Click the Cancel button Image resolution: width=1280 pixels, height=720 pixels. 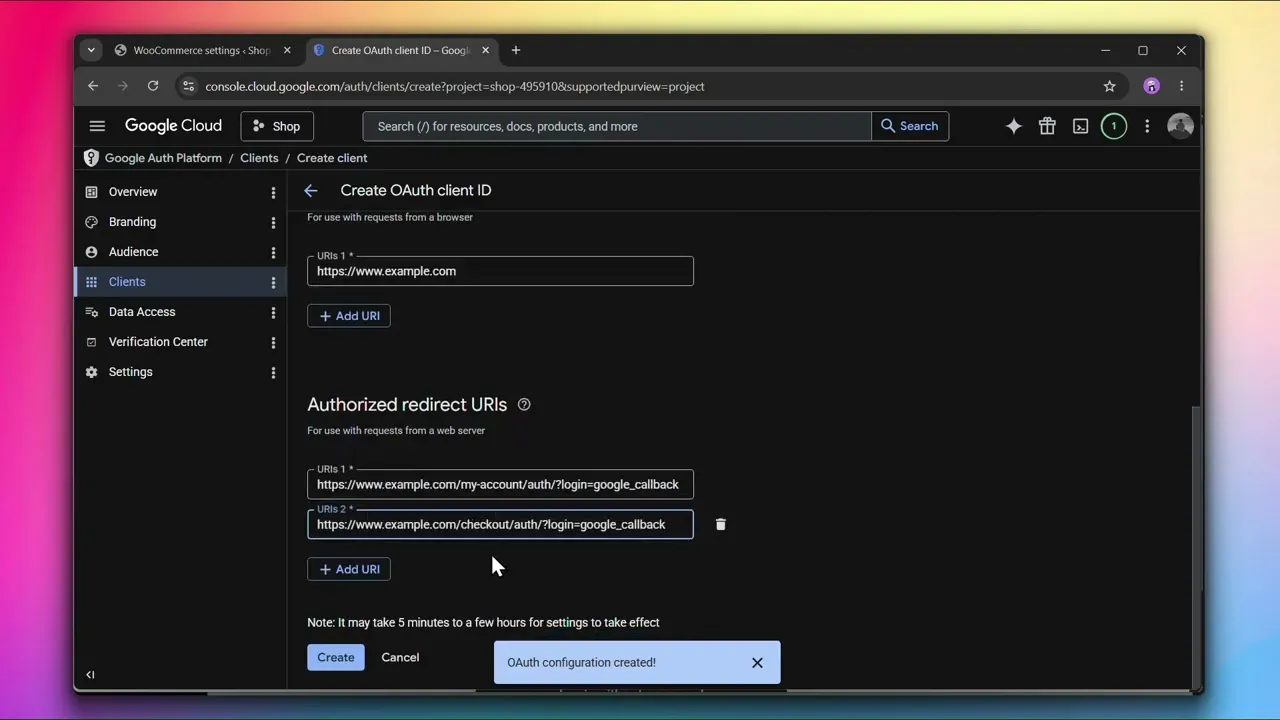(x=400, y=657)
